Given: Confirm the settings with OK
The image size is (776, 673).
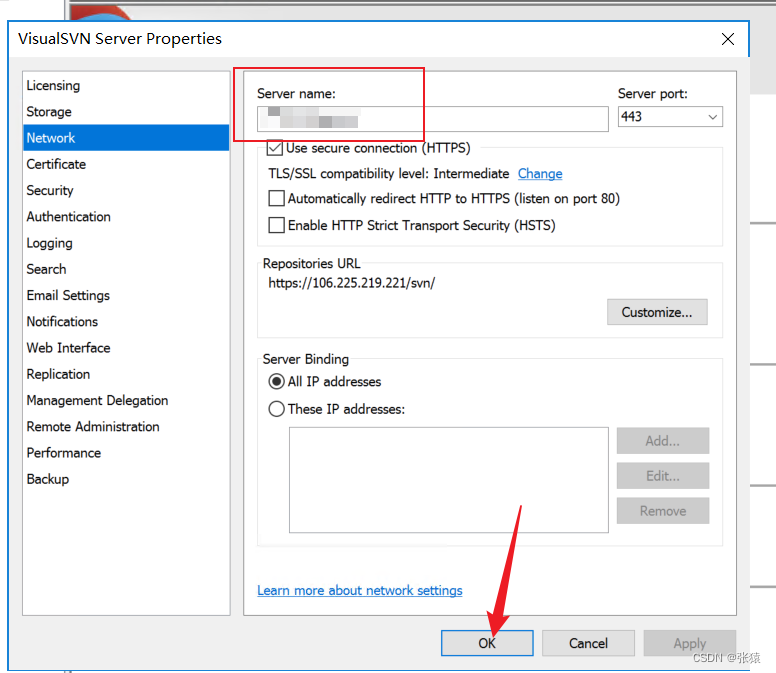Looking at the screenshot, I should point(487,643).
